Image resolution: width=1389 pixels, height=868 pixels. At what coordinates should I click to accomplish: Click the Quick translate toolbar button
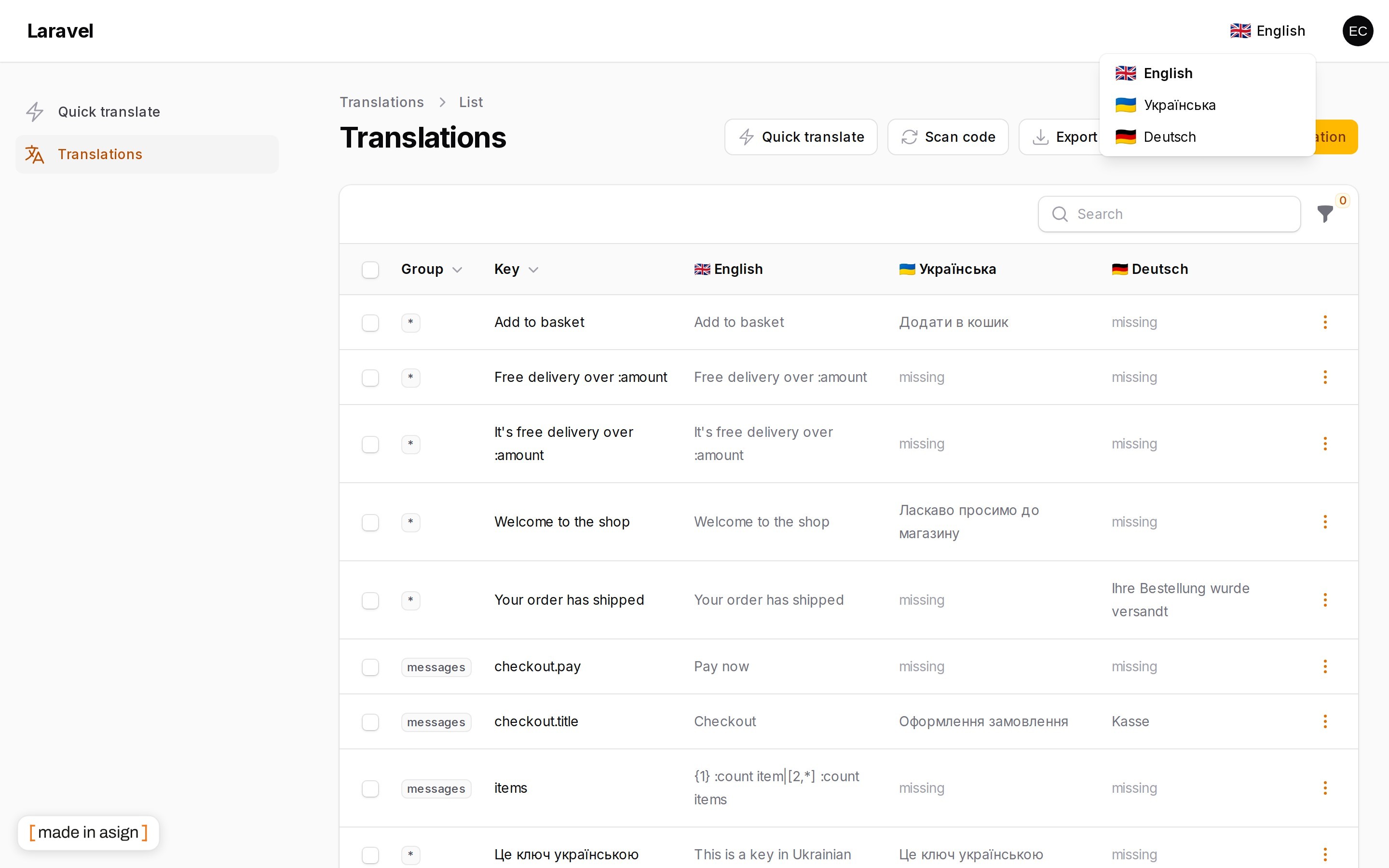(x=801, y=137)
